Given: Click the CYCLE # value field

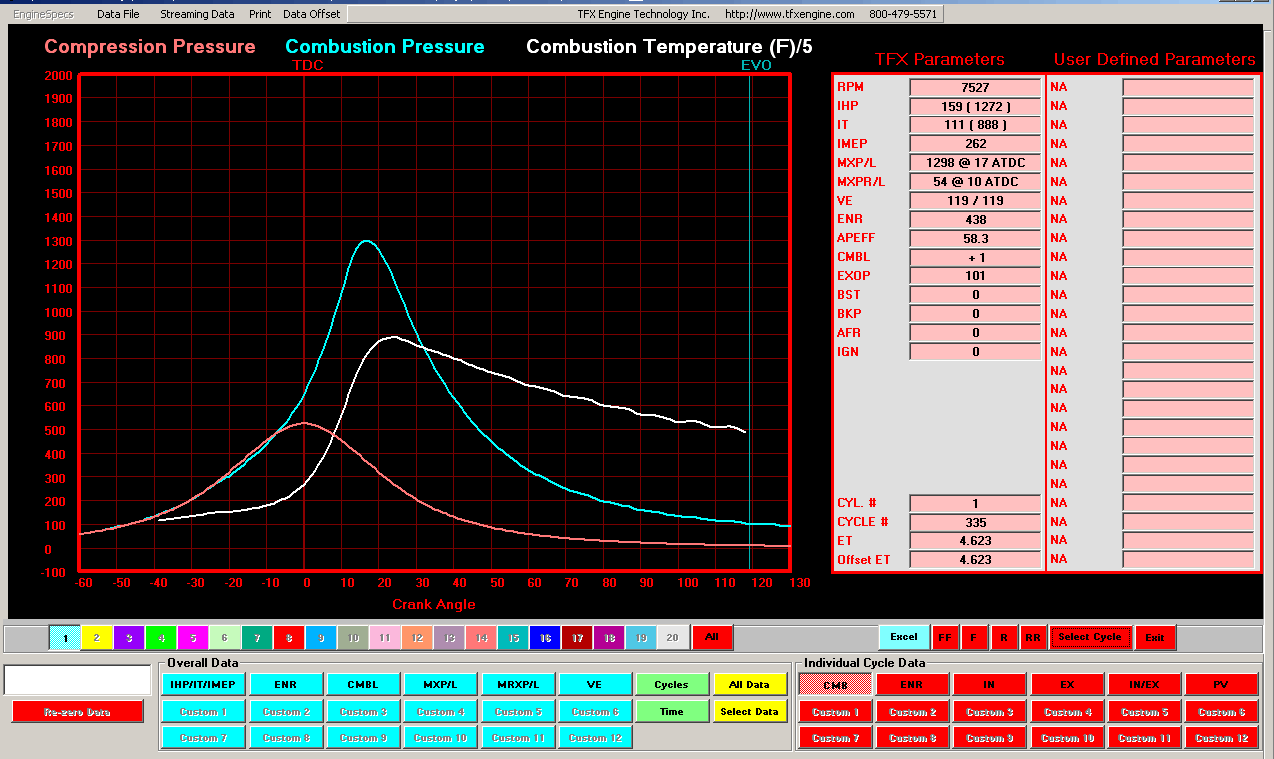Looking at the screenshot, I should pyautogui.click(x=974, y=522).
